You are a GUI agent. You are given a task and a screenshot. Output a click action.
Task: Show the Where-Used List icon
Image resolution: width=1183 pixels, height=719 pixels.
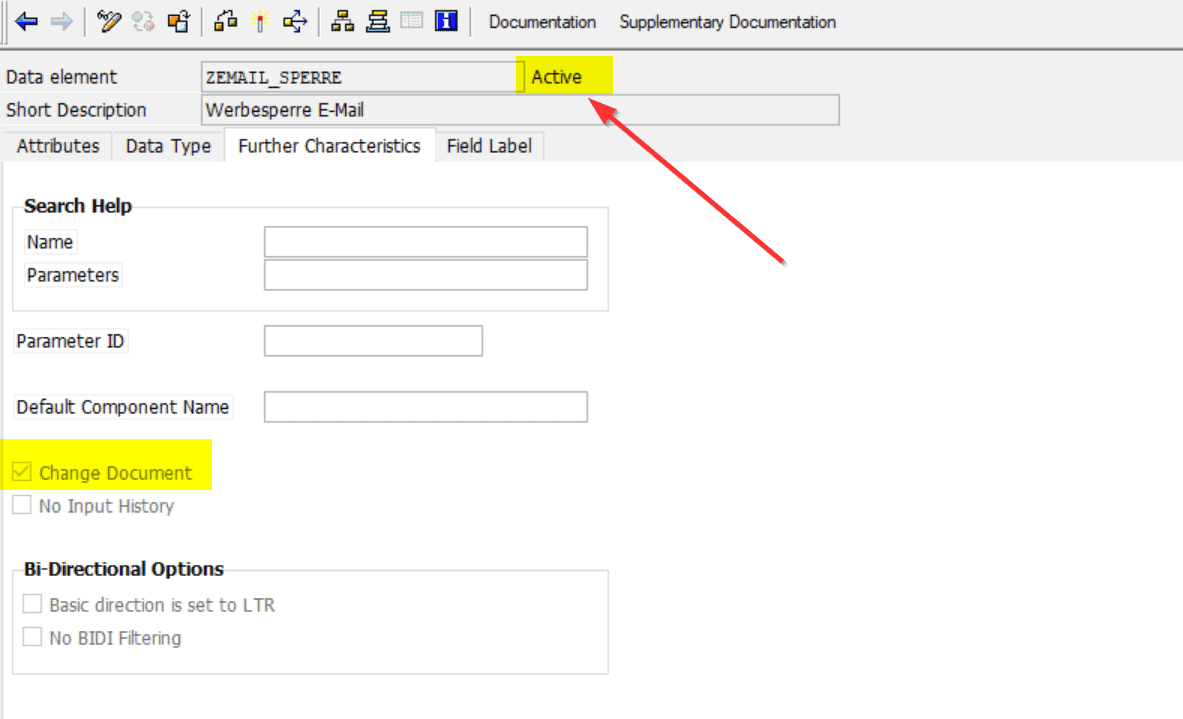(225, 20)
